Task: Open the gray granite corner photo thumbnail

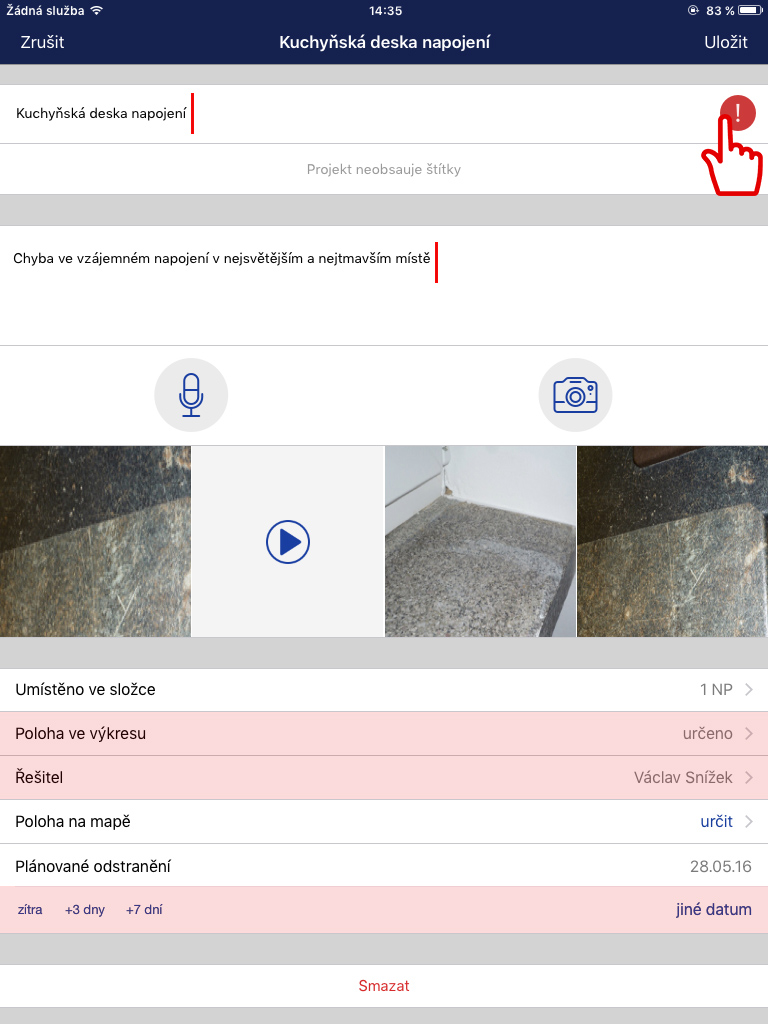Action: click(481, 541)
